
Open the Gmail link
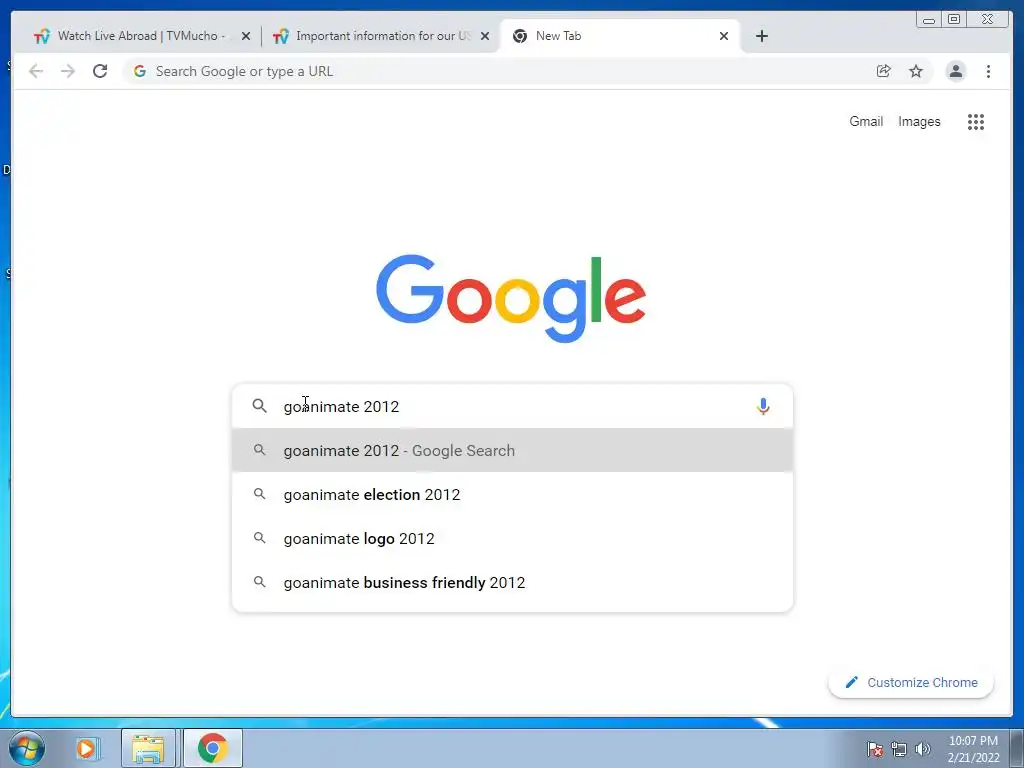[866, 121]
